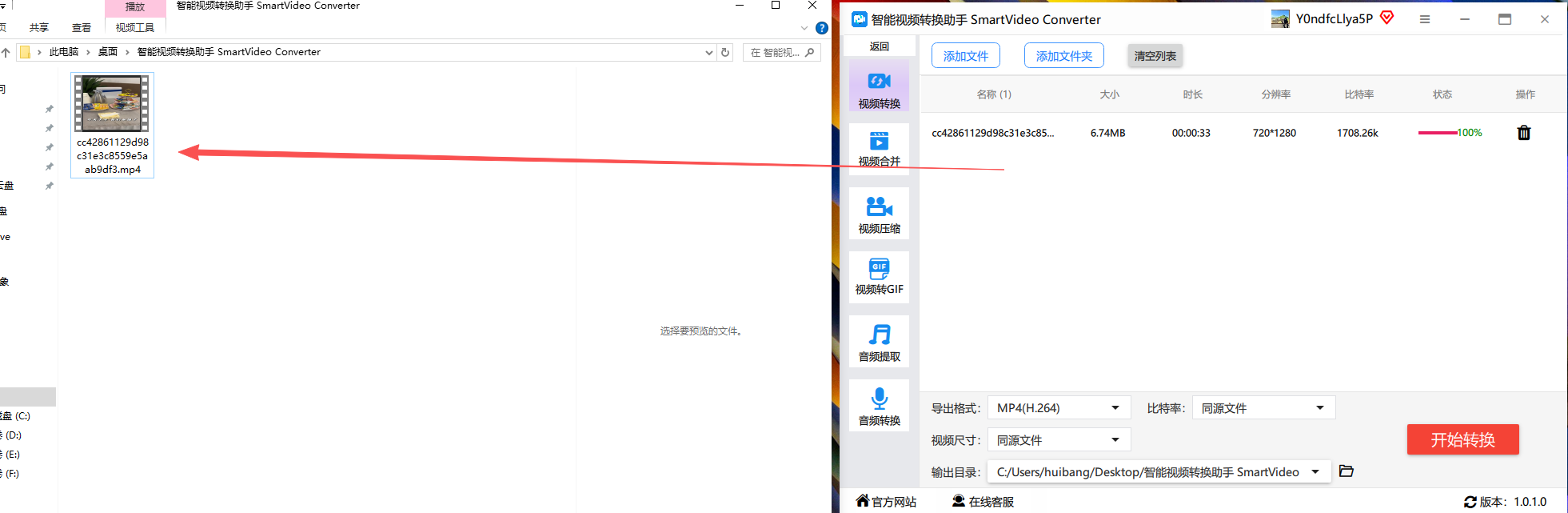
Task: Open the 视频转换 video convert tool
Action: (879, 87)
